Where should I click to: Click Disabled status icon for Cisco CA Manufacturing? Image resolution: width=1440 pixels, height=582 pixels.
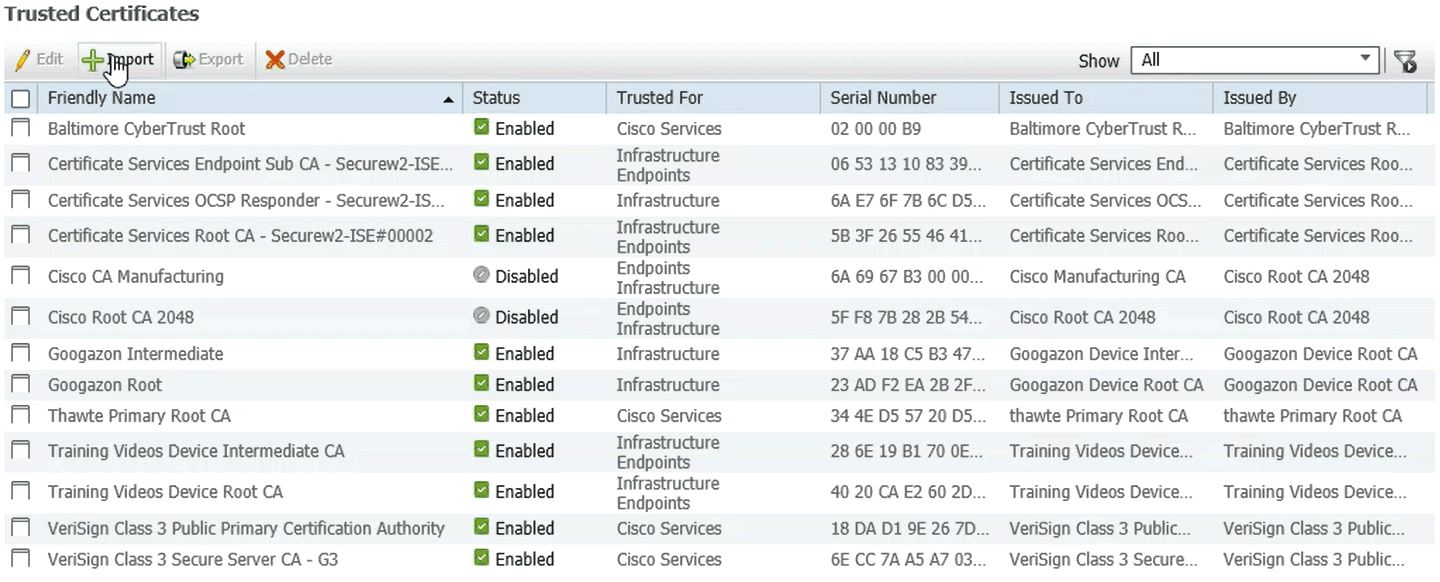[481, 276]
